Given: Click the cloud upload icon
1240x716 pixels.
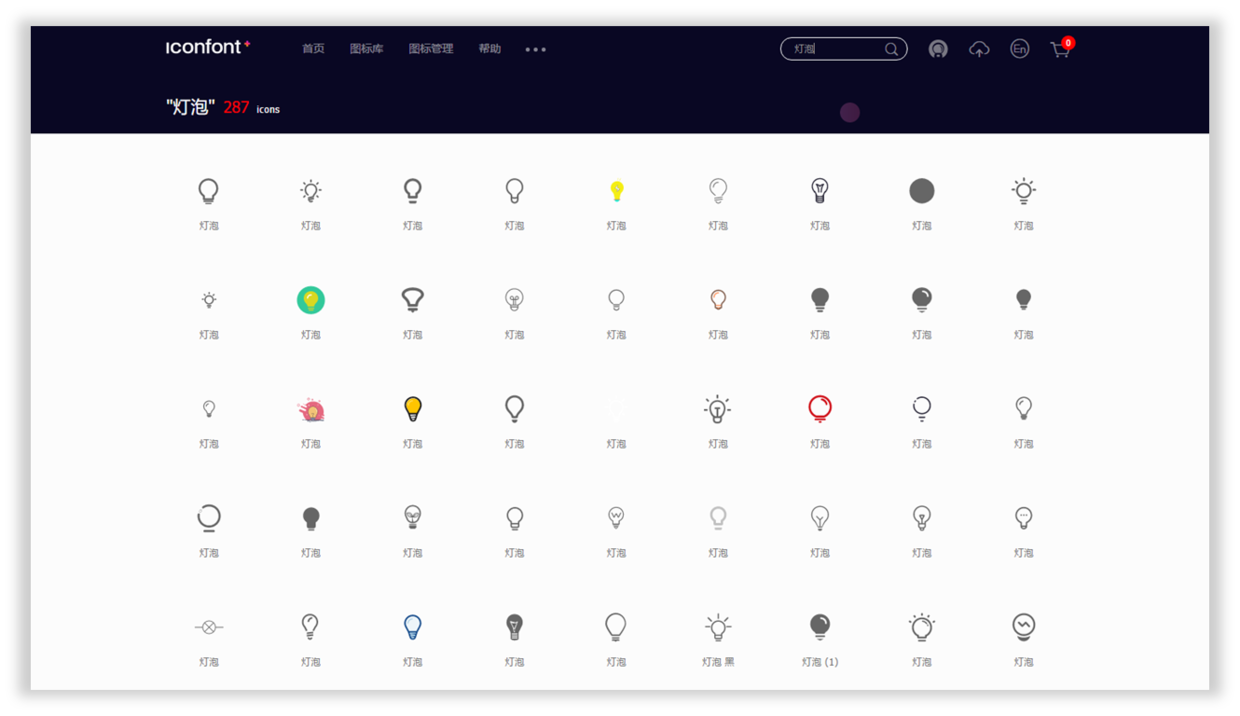Looking at the screenshot, I should 979,49.
